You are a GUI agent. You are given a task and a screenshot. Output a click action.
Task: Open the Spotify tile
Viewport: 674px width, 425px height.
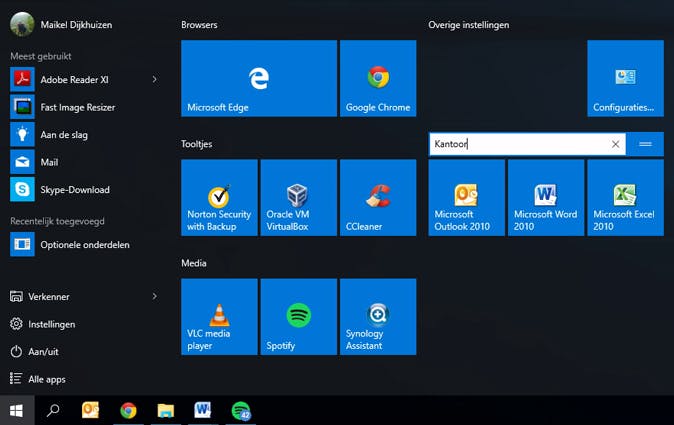coord(299,317)
